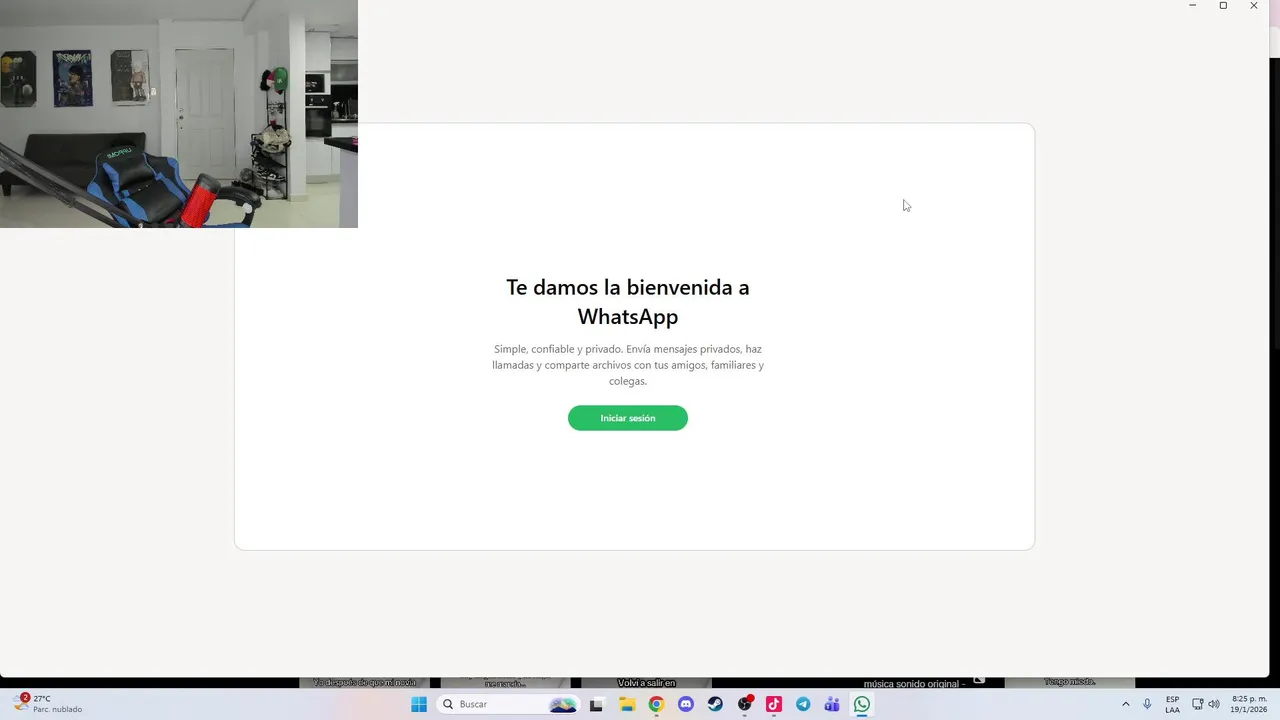Click the webcam overlay thumbnail
Viewport: 1280px width, 720px height.
tap(179, 114)
